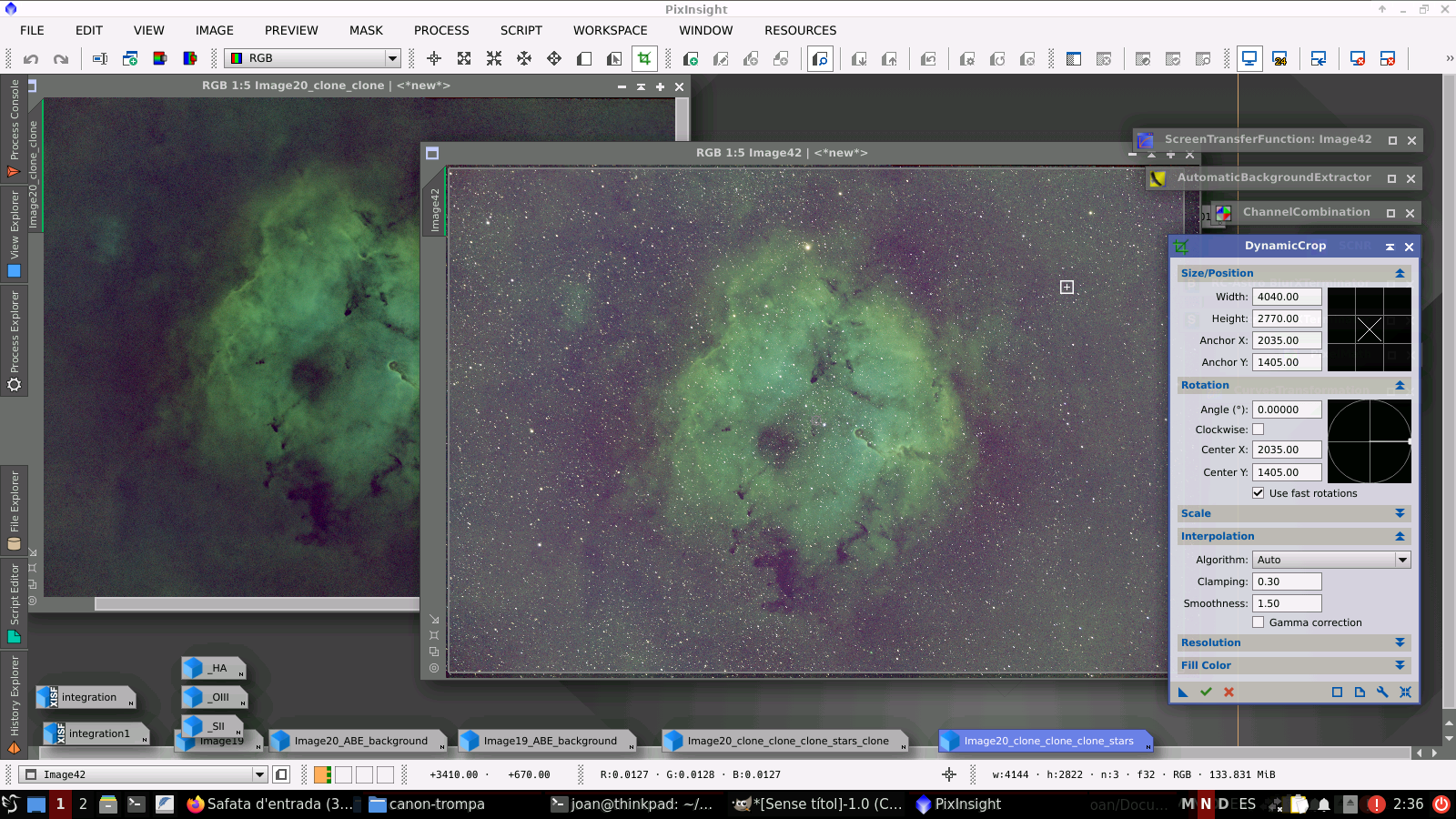Viewport: 1456px width, 819px height.
Task: Select the crop tool in the toolbar
Action: click(644, 58)
